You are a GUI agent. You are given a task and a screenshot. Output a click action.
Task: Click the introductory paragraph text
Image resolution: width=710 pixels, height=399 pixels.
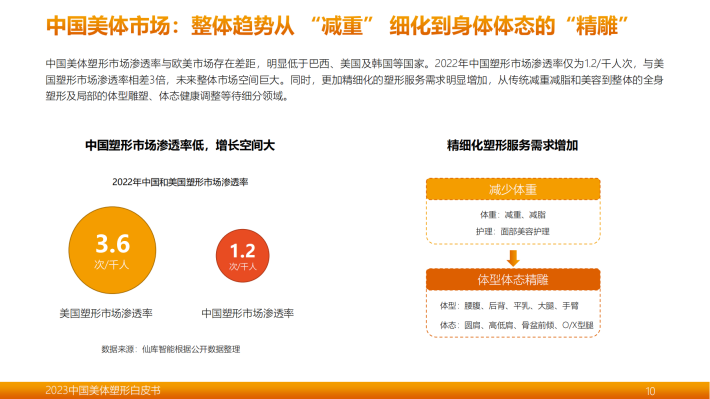click(355, 80)
